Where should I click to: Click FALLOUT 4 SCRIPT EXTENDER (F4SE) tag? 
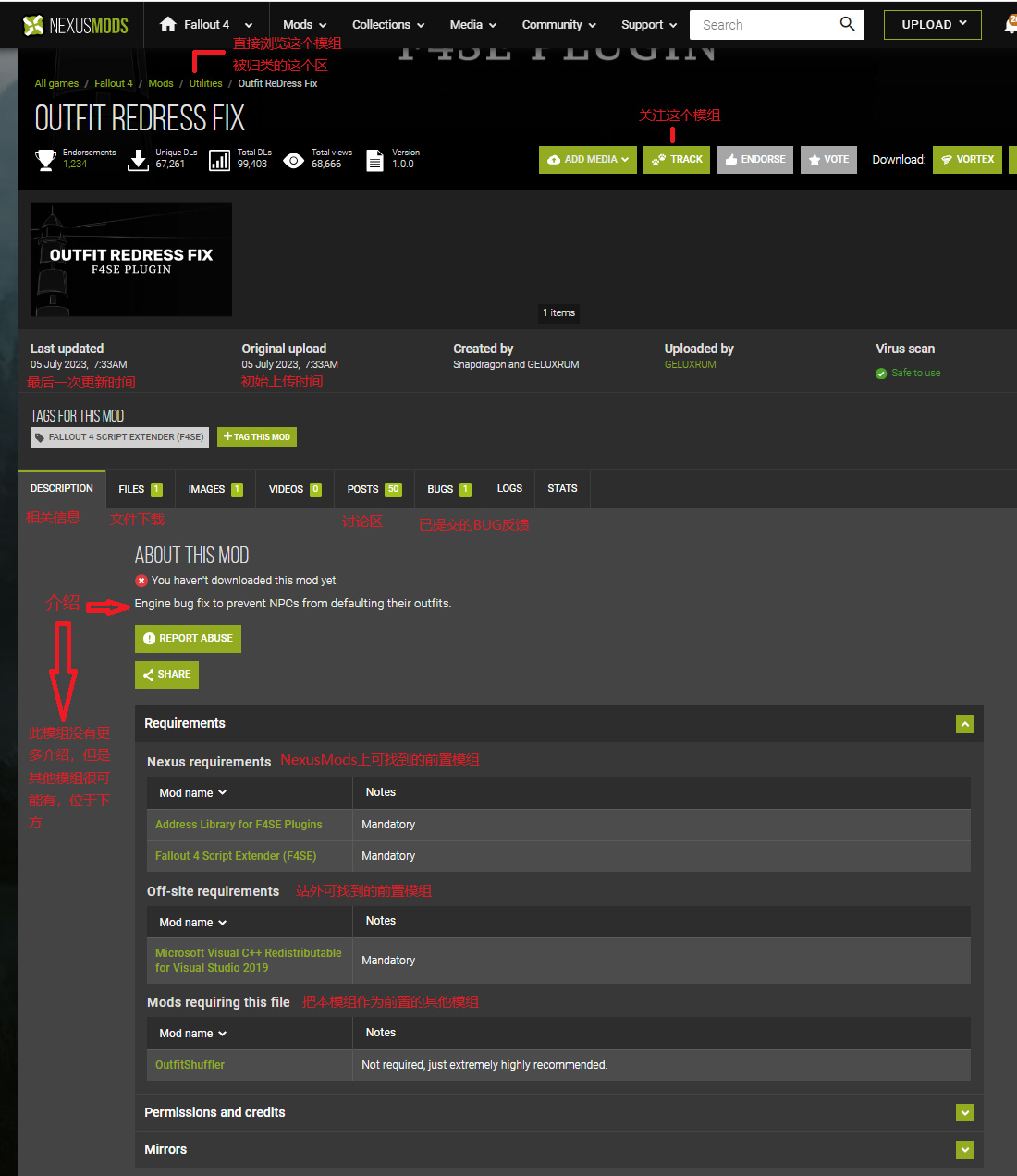tap(120, 437)
